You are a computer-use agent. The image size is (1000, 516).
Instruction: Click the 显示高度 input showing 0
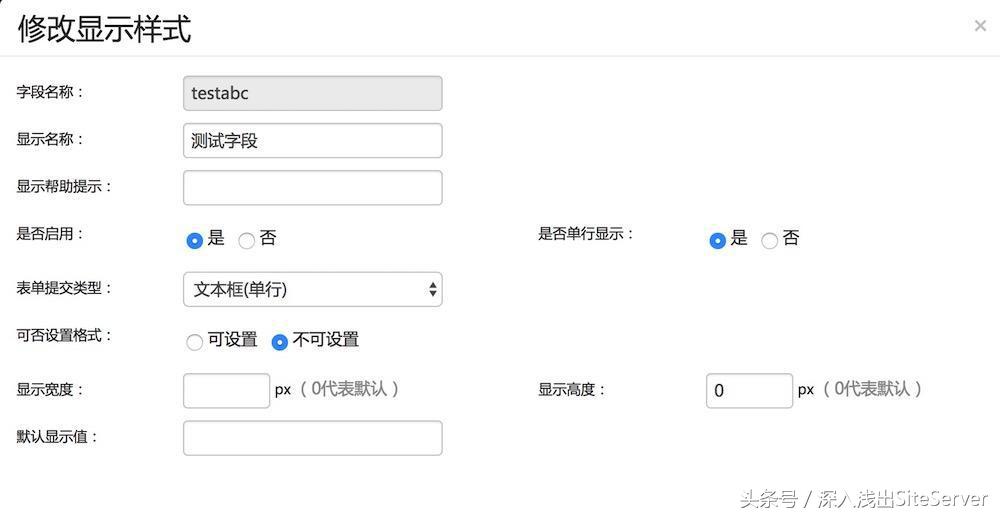click(x=749, y=390)
